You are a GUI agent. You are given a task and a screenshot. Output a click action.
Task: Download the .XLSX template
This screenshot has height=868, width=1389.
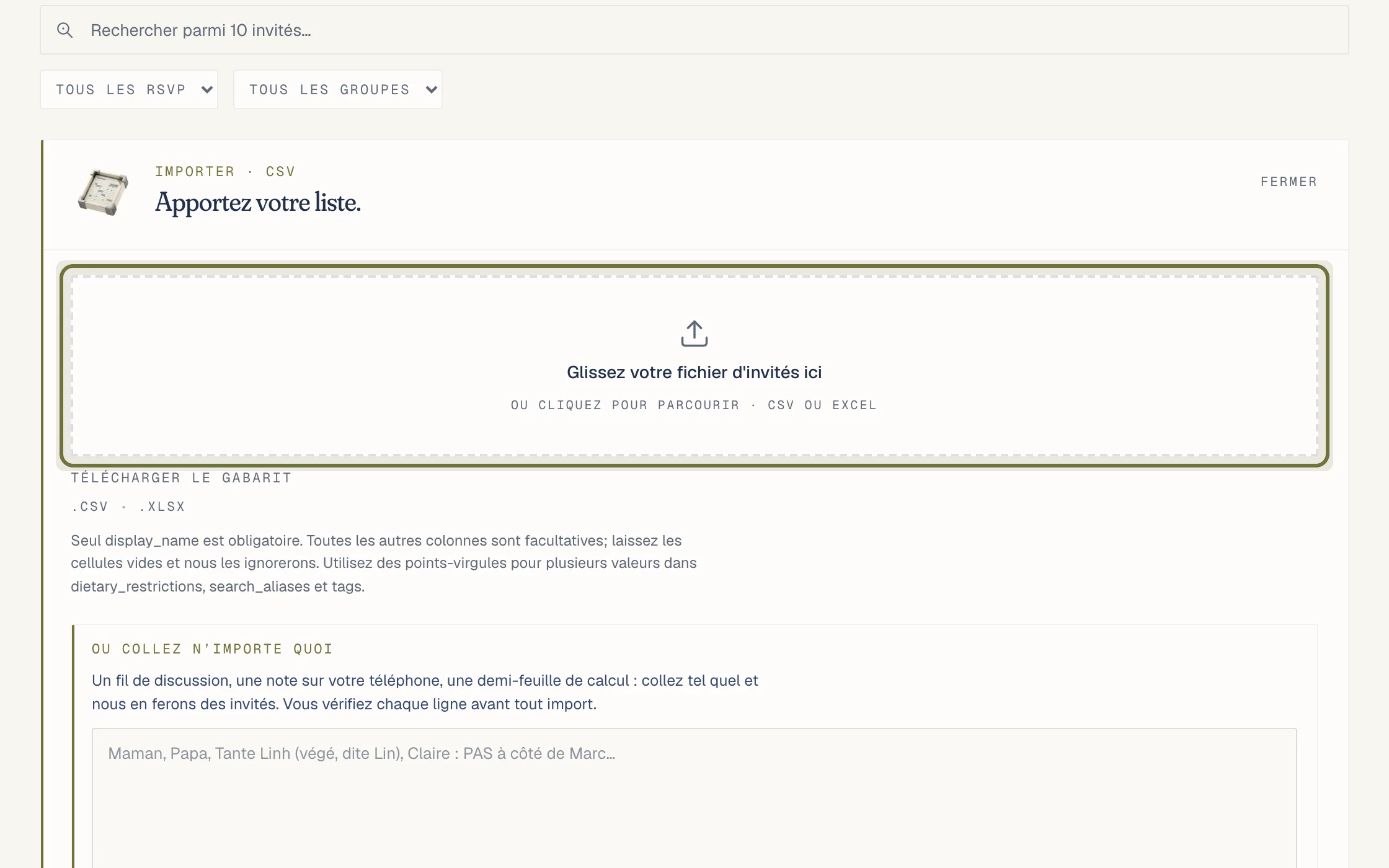click(x=162, y=507)
